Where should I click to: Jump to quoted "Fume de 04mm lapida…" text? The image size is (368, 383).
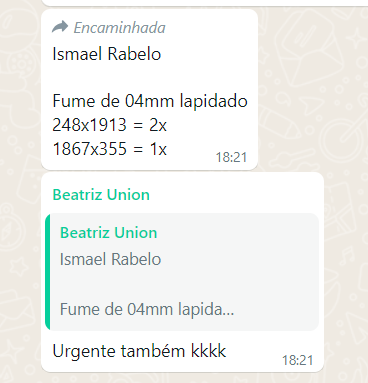pyautogui.click(x=147, y=309)
